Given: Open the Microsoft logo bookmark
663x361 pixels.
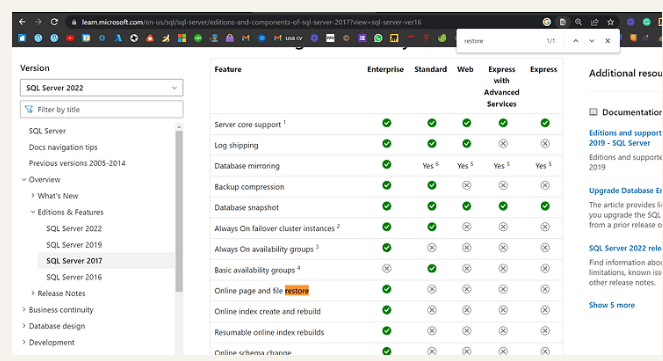Looking at the screenshot, I should tap(182, 38).
